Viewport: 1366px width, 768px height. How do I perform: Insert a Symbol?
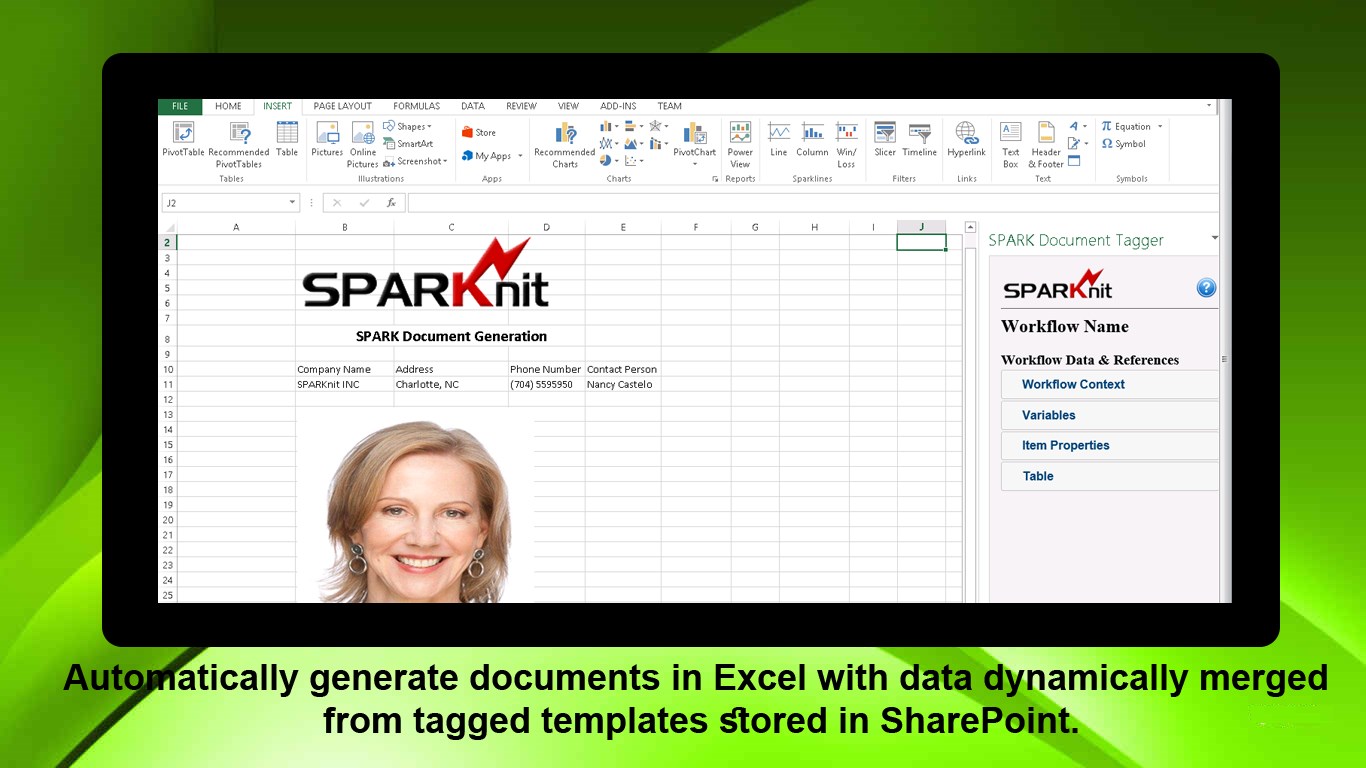[1124, 144]
